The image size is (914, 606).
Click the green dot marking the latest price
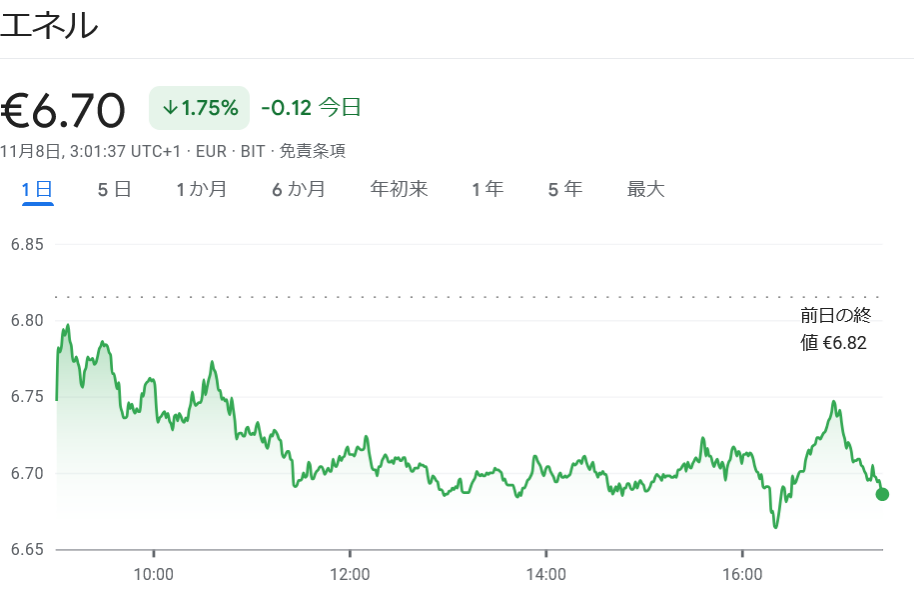coord(881,493)
